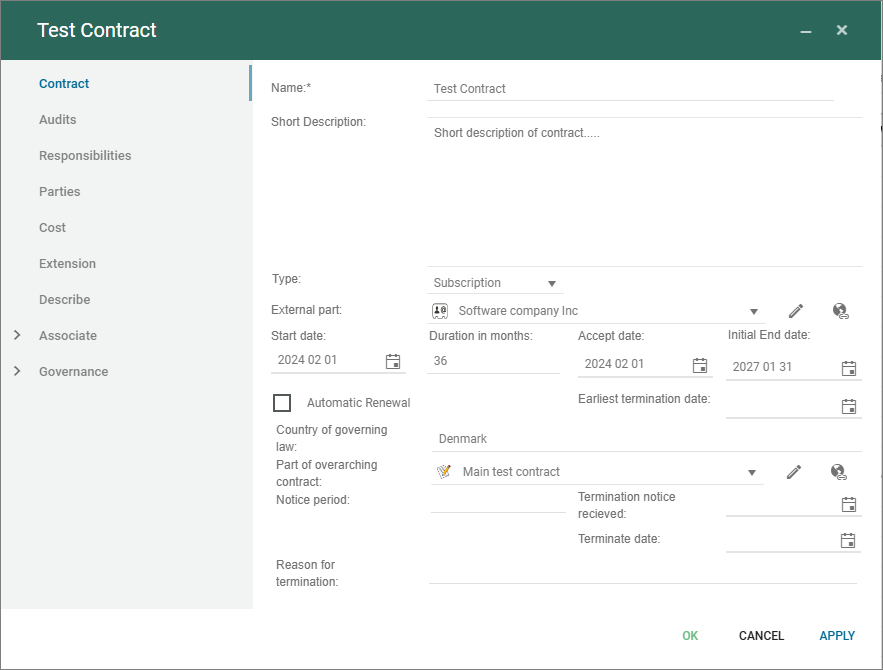Expand the Governance sidebar section
The height and width of the screenshot is (670, 883).
click(17, 372)
